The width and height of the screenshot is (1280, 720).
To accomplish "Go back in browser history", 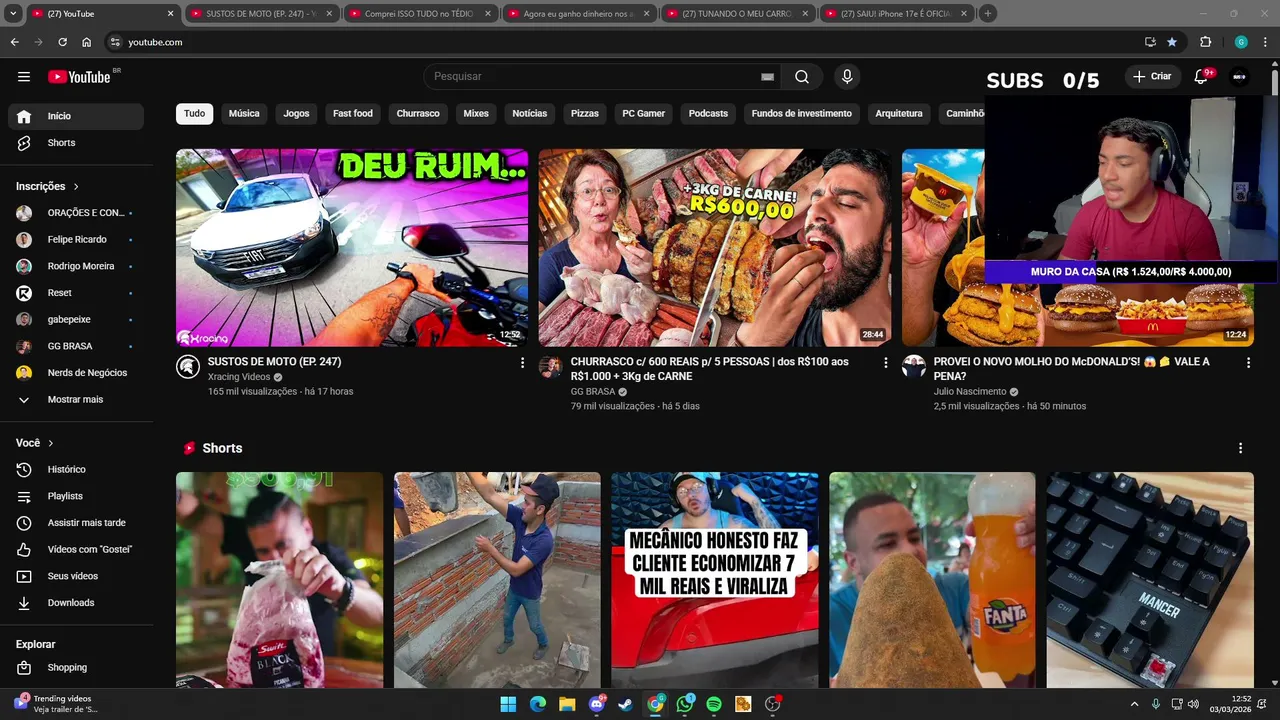I will pyautogui.click(x=14, y=42).
